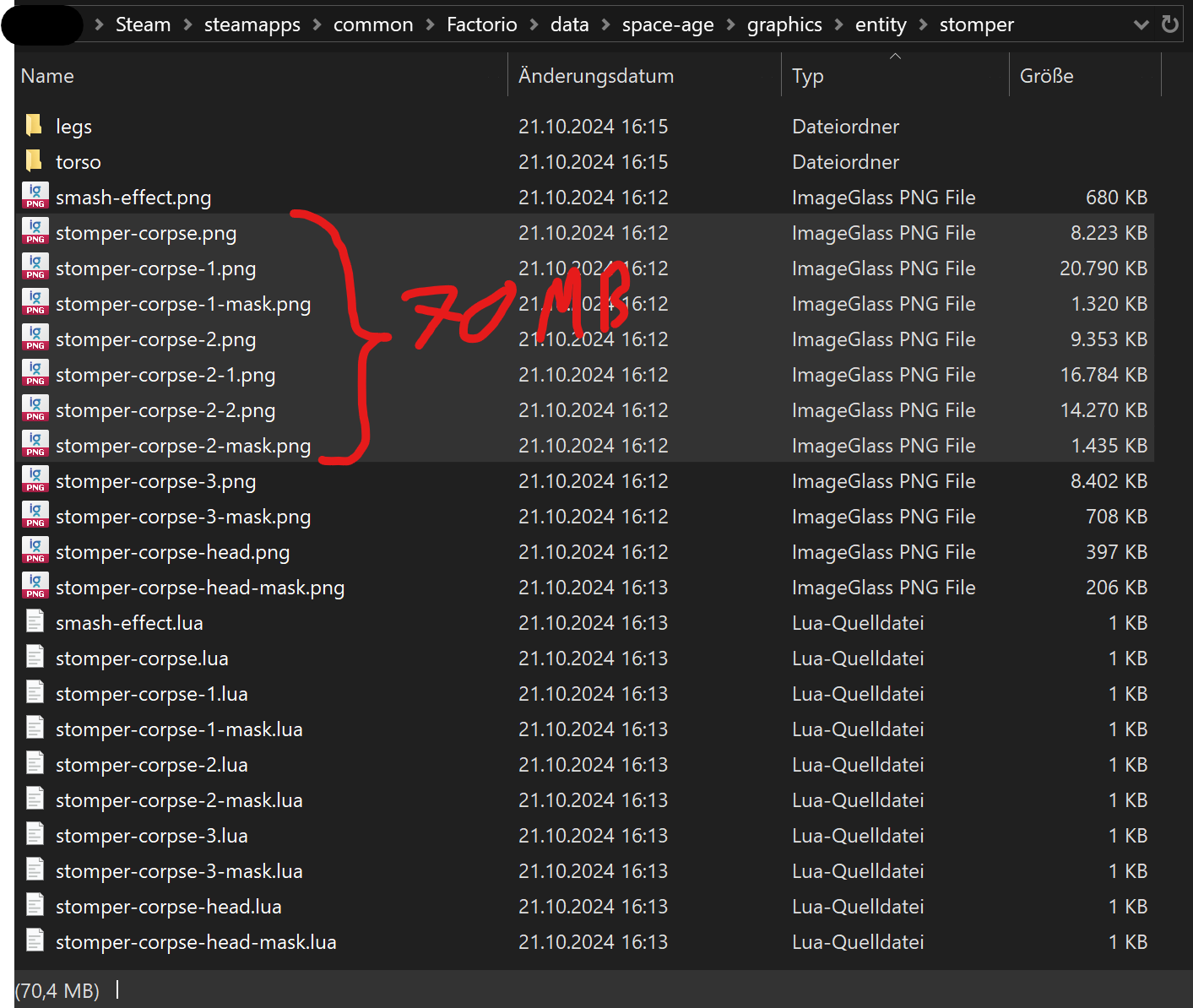This screenshot has height=1008, width=1193.
Task: Go to Steam in breadcrumb path
Action: (x=143, y=24)
